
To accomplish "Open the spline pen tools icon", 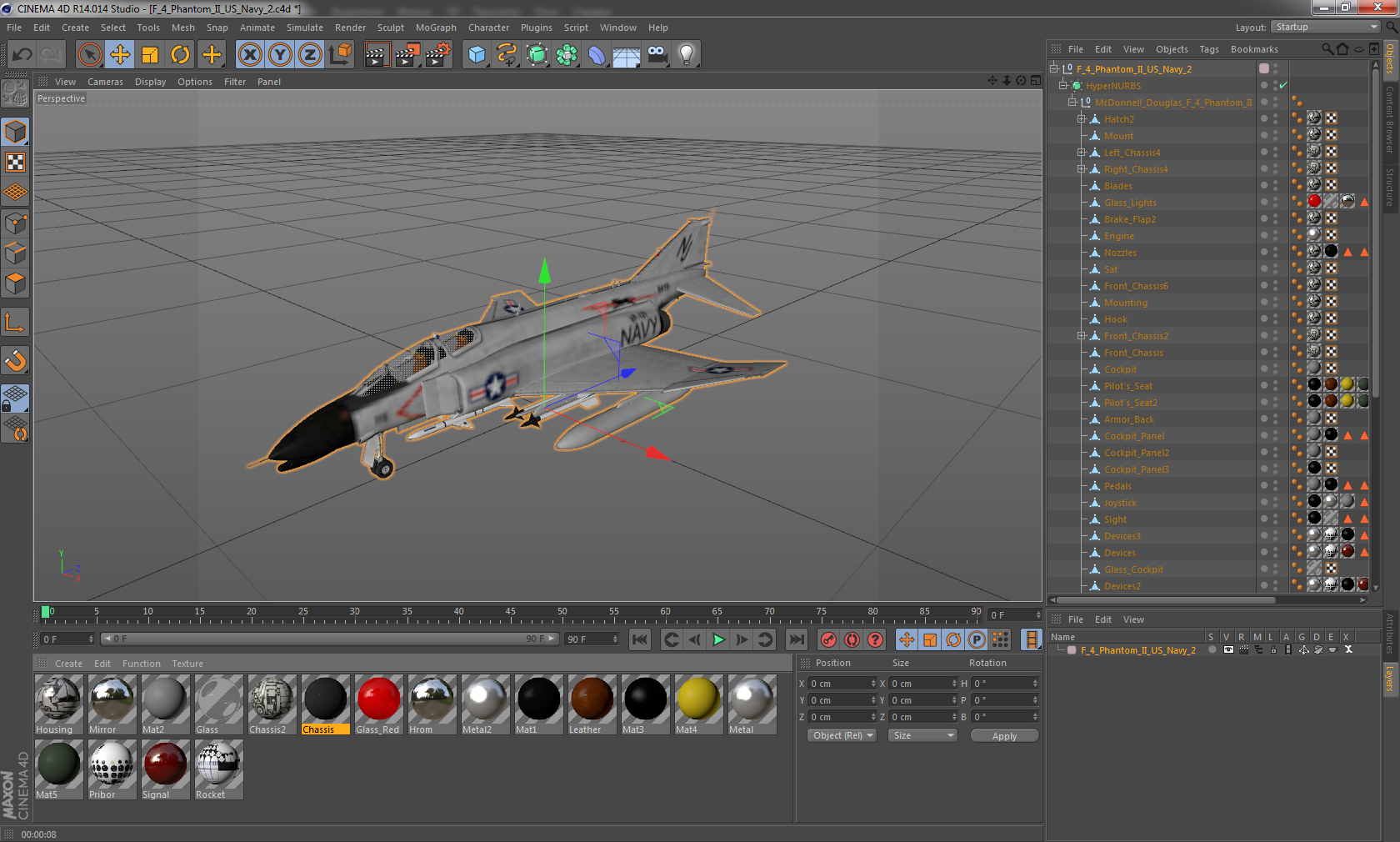I will (x=507, y=55).
